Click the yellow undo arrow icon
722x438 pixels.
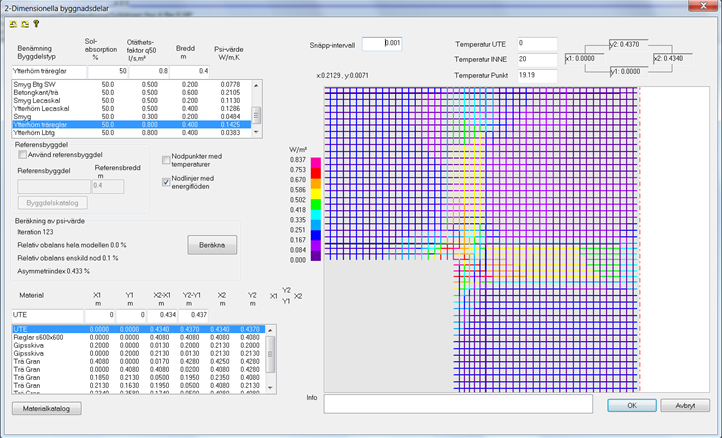[13, 24]
